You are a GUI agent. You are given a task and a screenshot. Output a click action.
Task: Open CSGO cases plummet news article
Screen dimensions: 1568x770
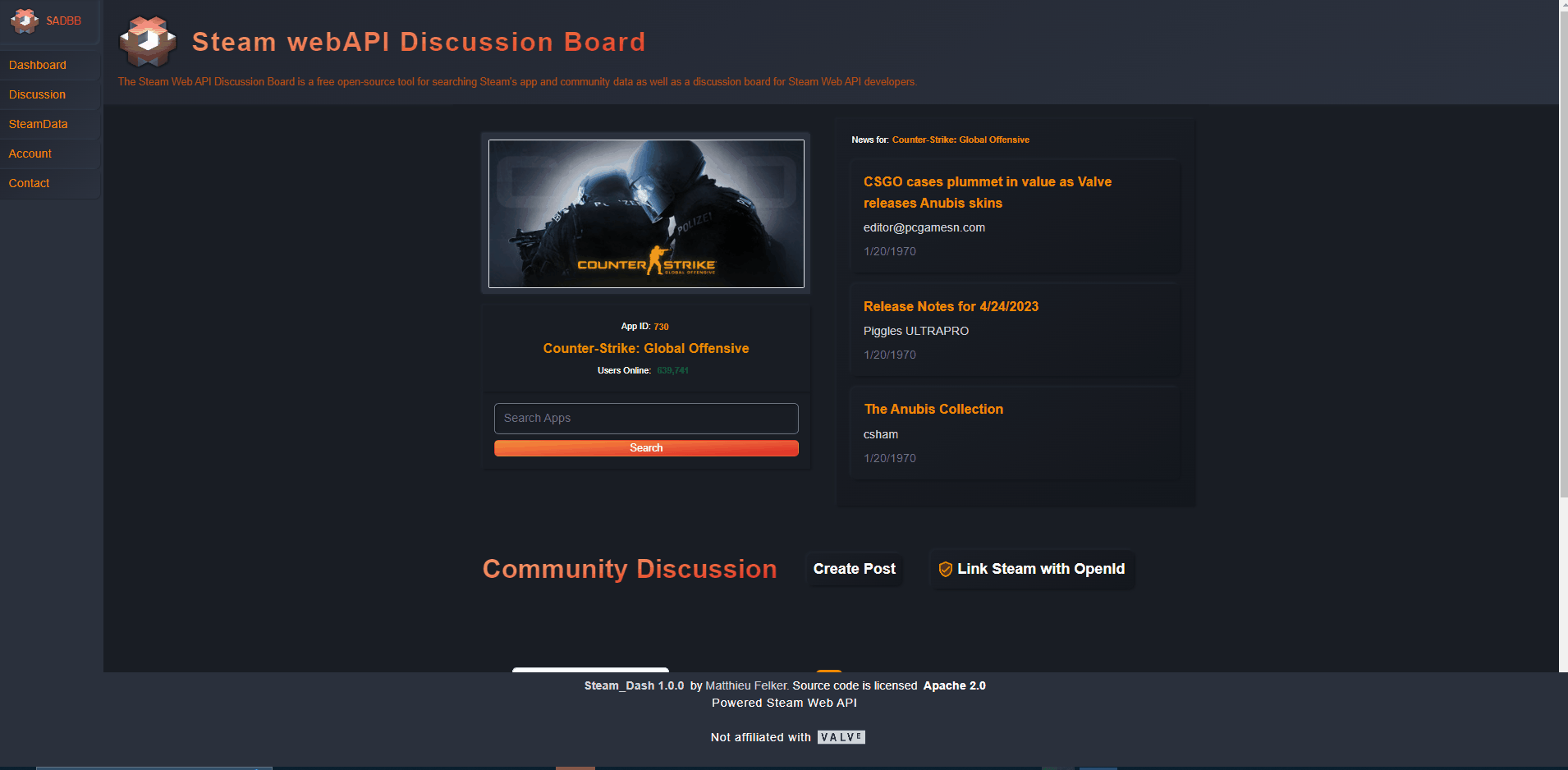(988, 192)
